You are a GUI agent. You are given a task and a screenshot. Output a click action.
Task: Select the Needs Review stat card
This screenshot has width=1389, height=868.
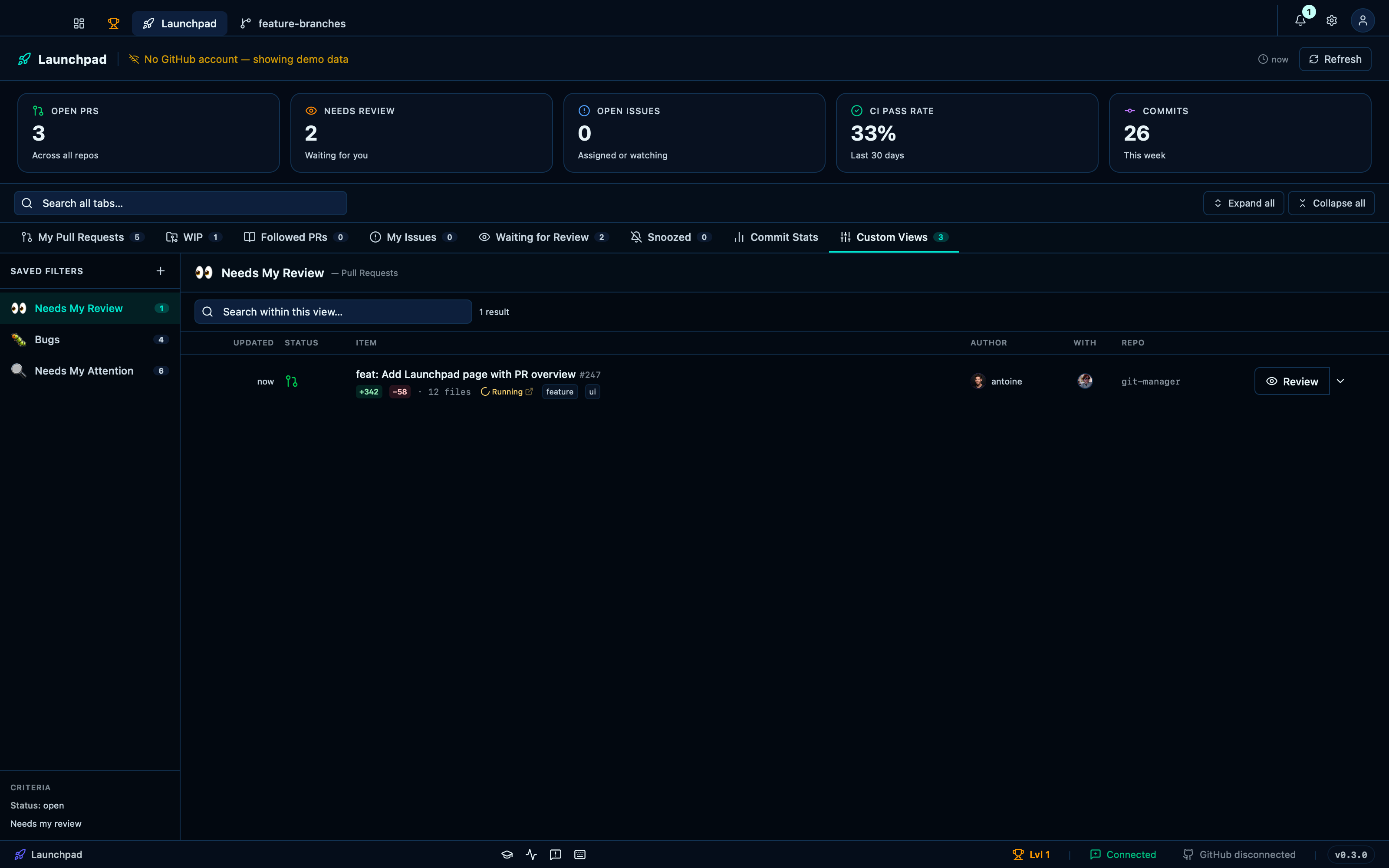pyautogui.click(x=421, y=133)
